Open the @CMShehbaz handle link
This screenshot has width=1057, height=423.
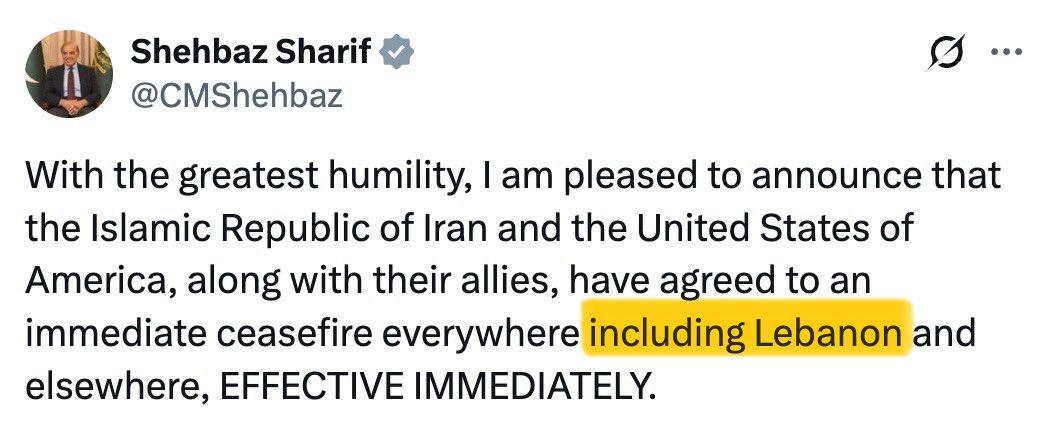tap(237, 95)
